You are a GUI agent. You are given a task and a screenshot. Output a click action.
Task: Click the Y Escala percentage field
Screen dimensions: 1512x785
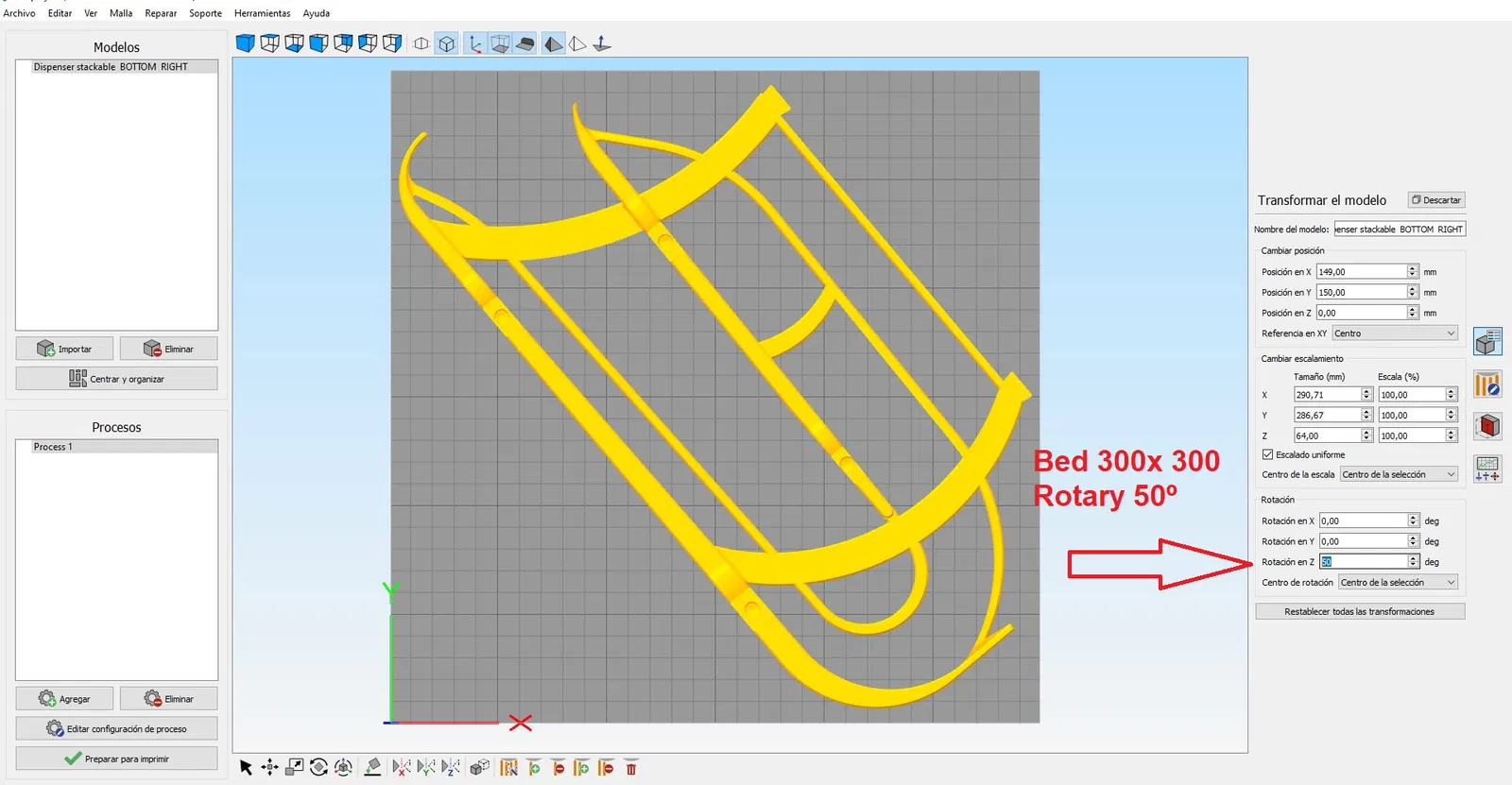click(1412, 415)
